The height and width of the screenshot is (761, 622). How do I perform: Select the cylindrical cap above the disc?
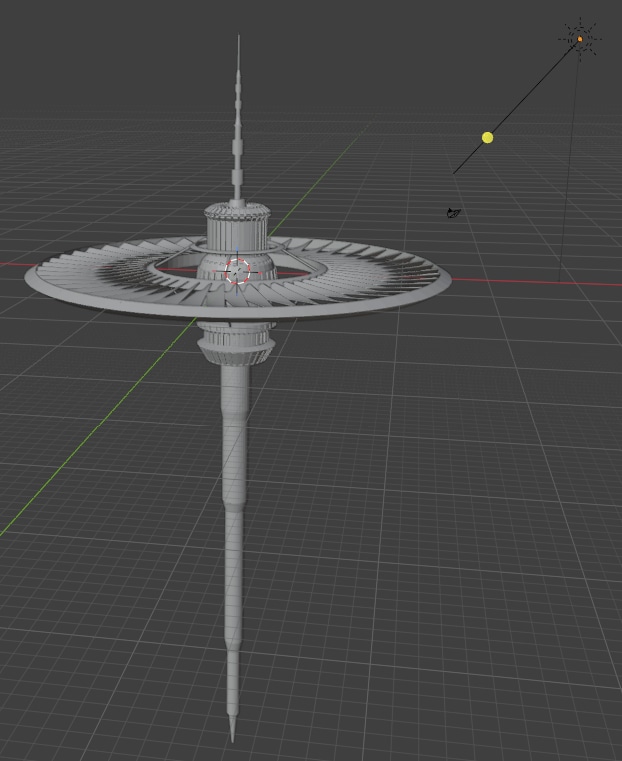(237, 227)
